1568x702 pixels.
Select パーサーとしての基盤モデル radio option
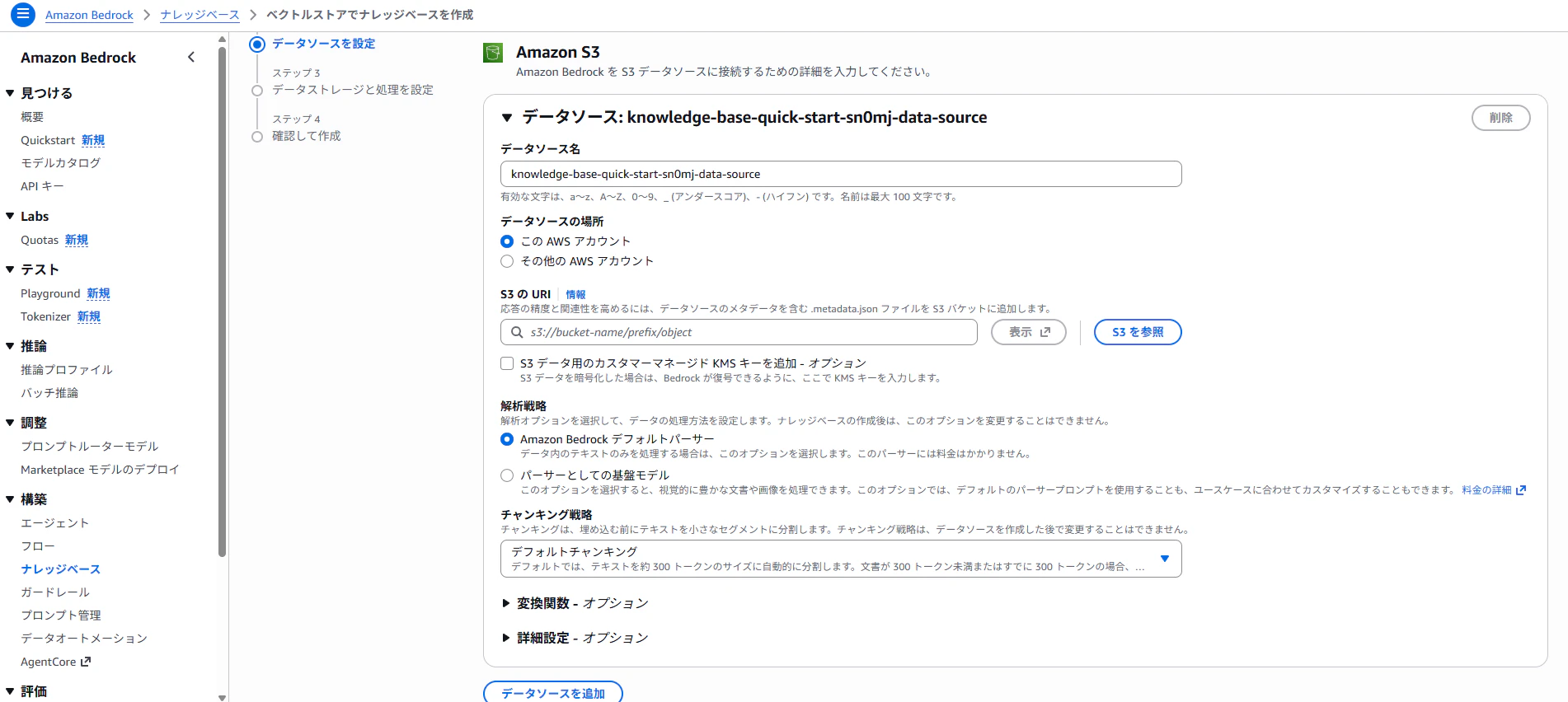[507, 475]
